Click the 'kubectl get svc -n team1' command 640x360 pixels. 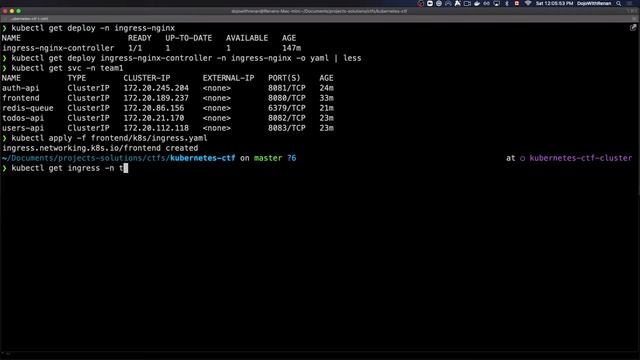coord(67,68)
